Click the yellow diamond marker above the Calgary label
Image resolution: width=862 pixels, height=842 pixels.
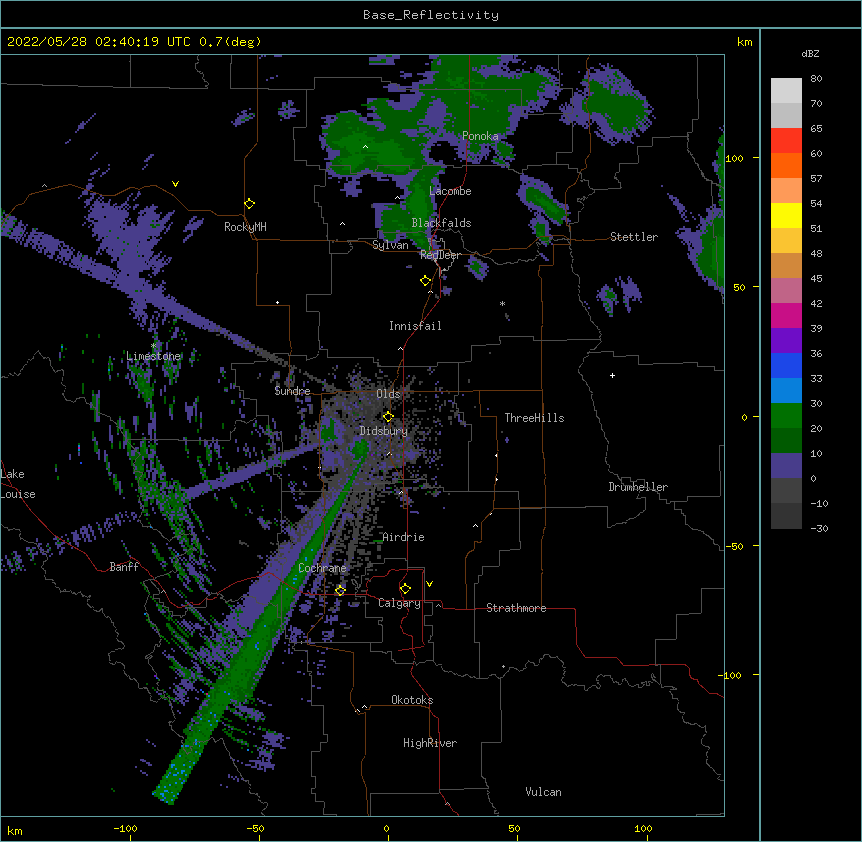coord(405,589)
